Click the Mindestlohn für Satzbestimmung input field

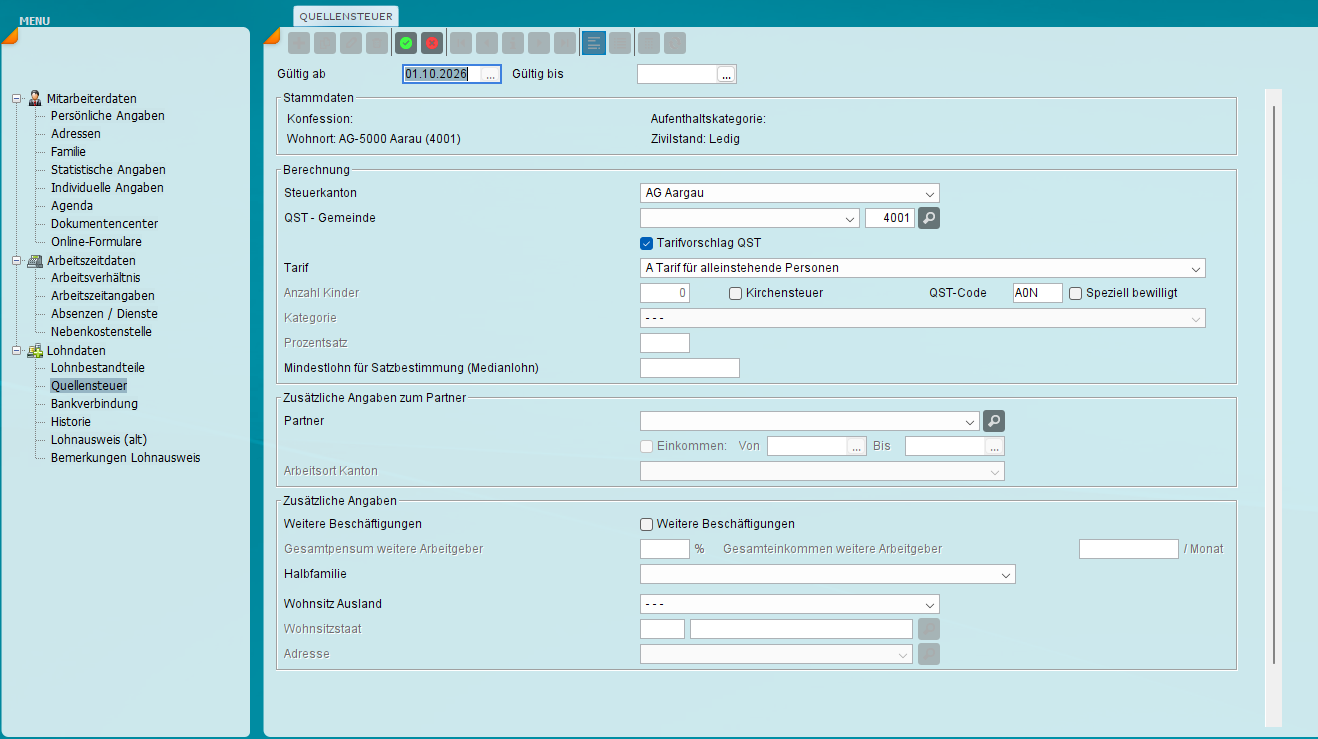pyautogui.click(x=690, y=368)
